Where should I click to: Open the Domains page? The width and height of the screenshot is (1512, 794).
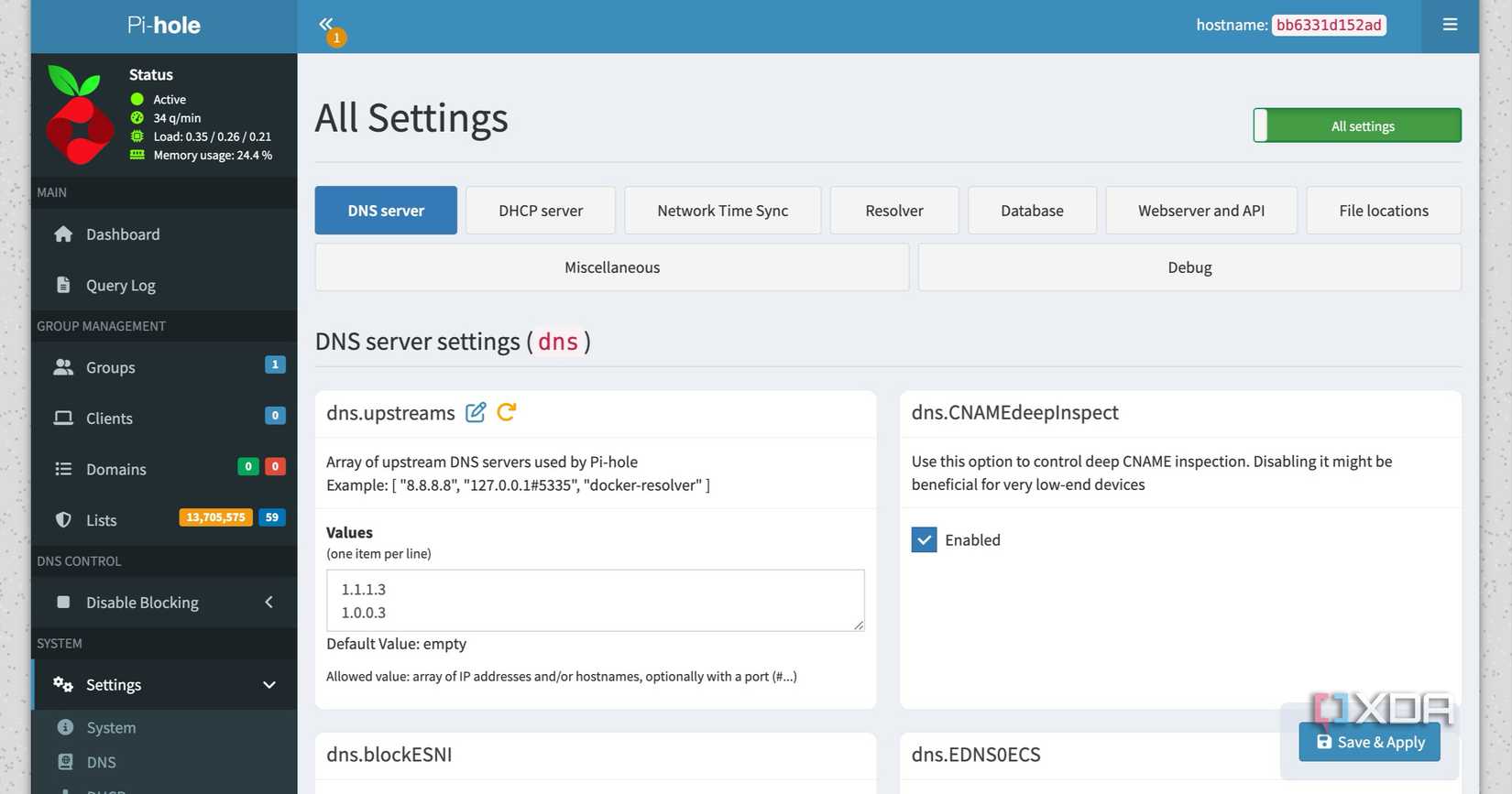coord(116,469)
